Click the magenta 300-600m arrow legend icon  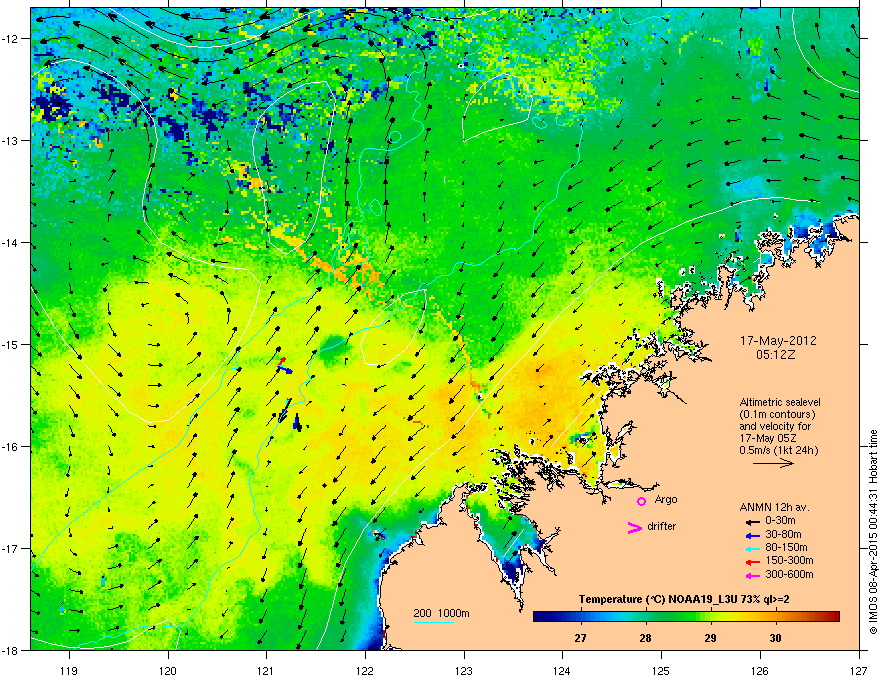[752, 575]
